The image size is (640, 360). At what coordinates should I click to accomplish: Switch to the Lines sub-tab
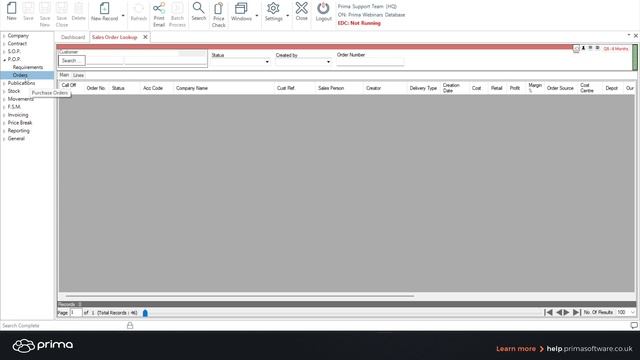pyautogui.click(x=78, y=75)
